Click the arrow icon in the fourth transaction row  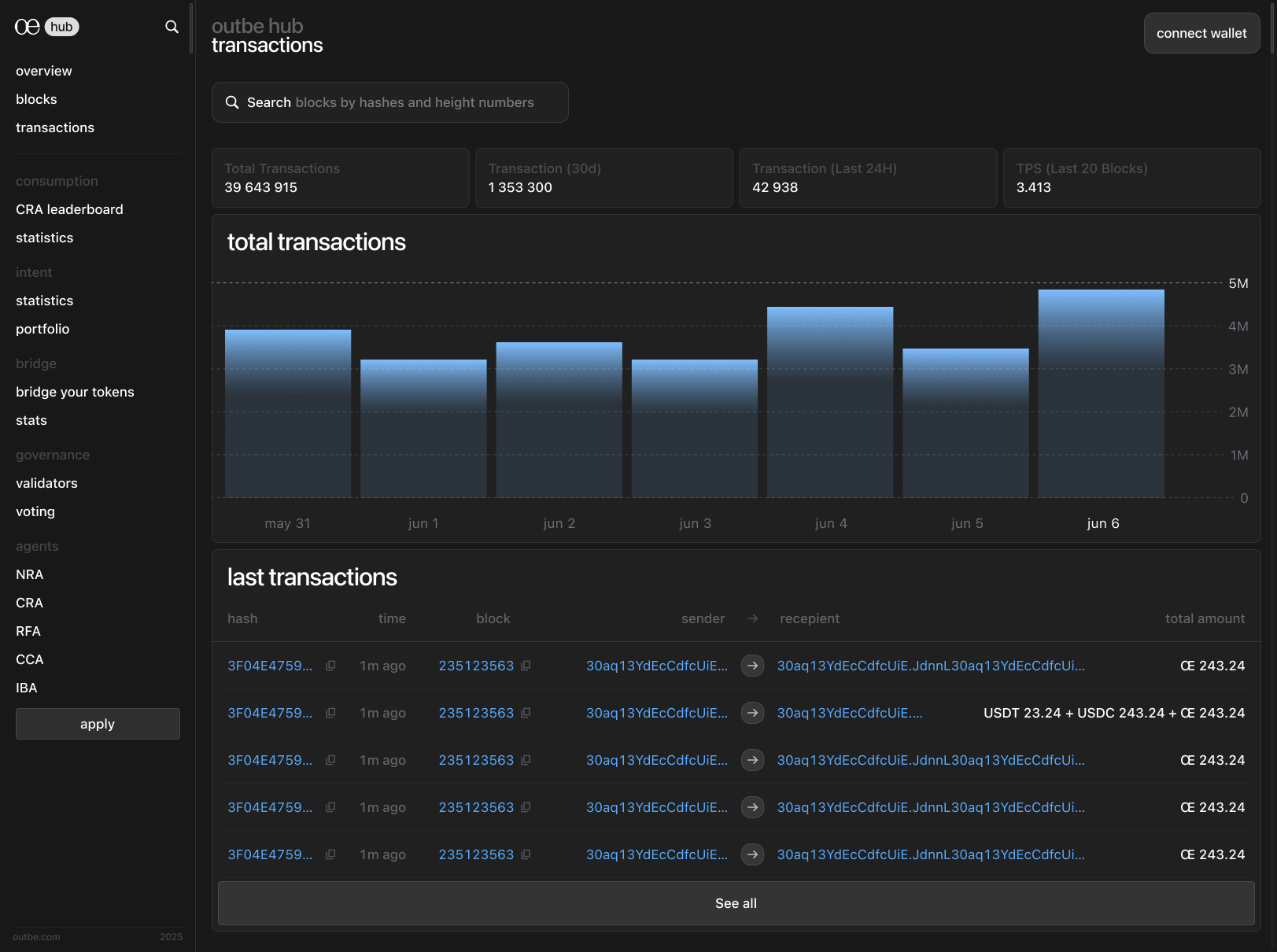click(x=753, y=807)
